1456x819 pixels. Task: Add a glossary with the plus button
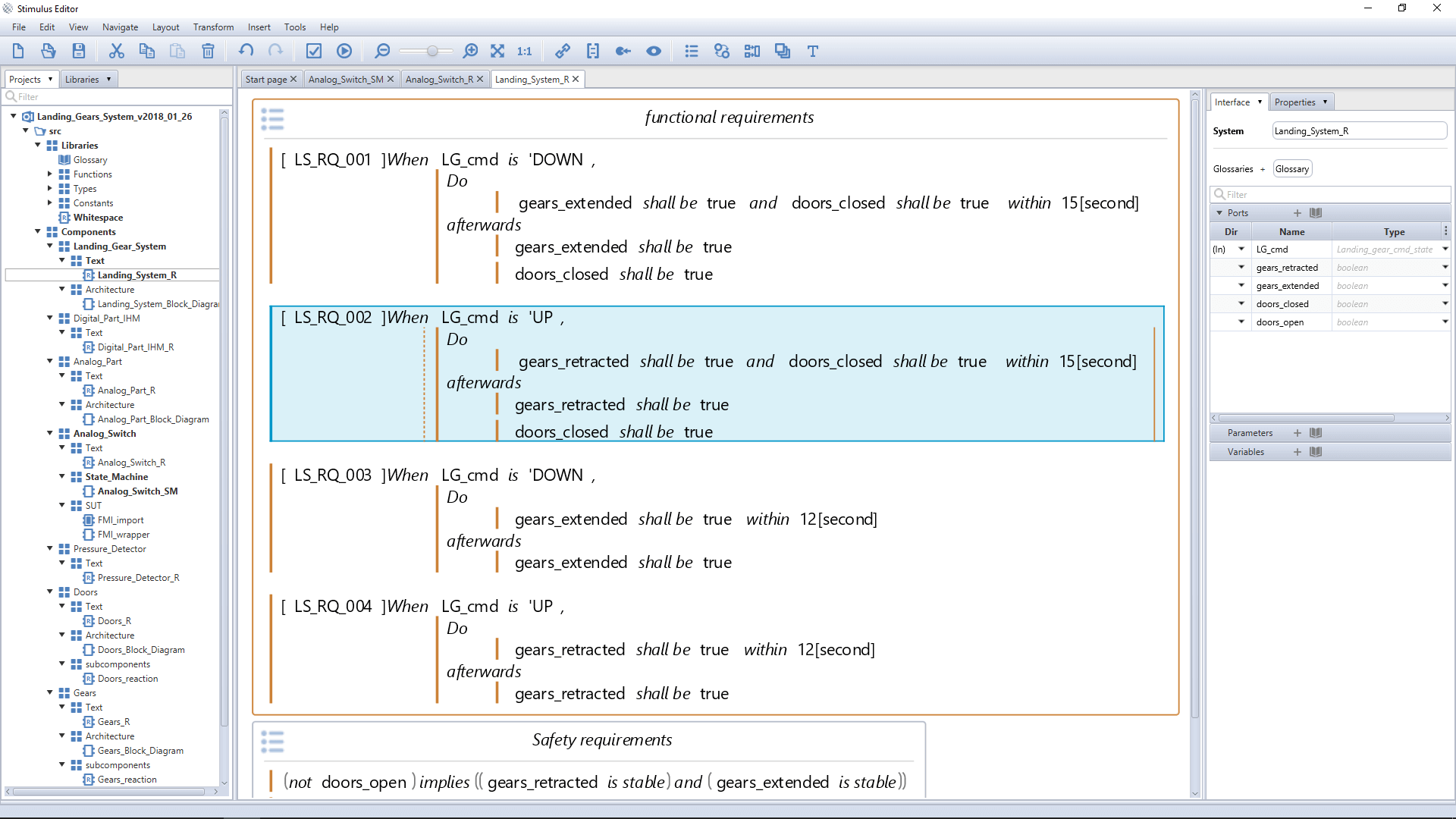click(1263, 169)
